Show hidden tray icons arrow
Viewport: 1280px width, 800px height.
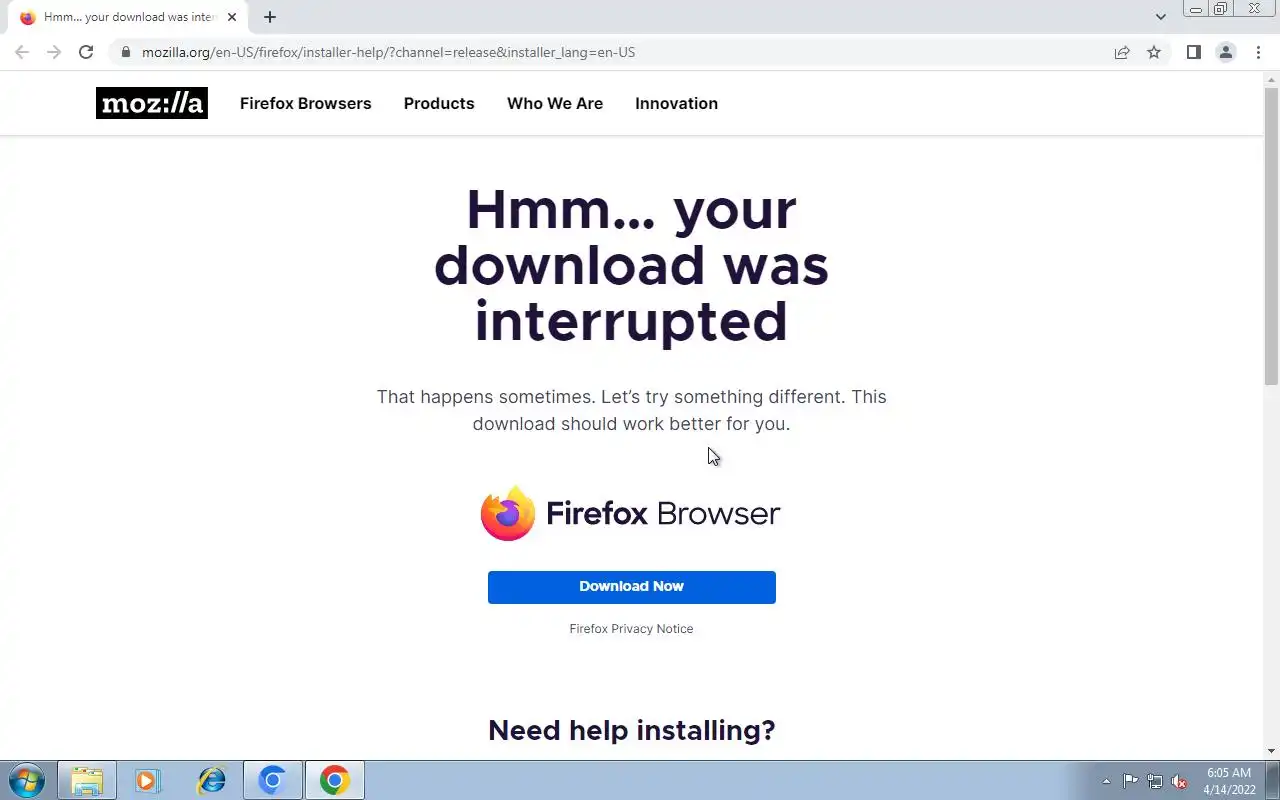point(1106,781)
